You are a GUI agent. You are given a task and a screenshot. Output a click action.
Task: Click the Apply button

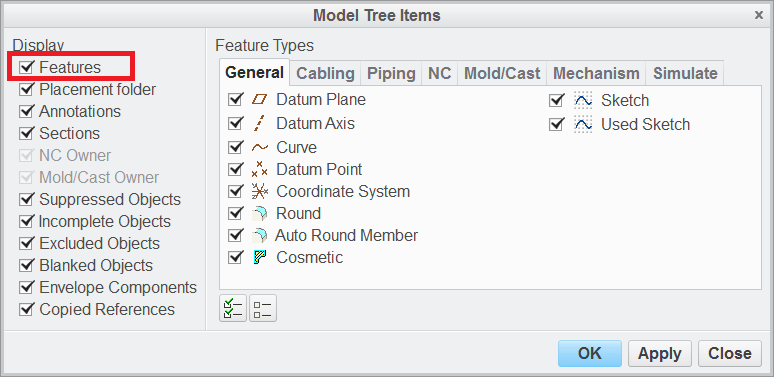click(x=660, y=353)
